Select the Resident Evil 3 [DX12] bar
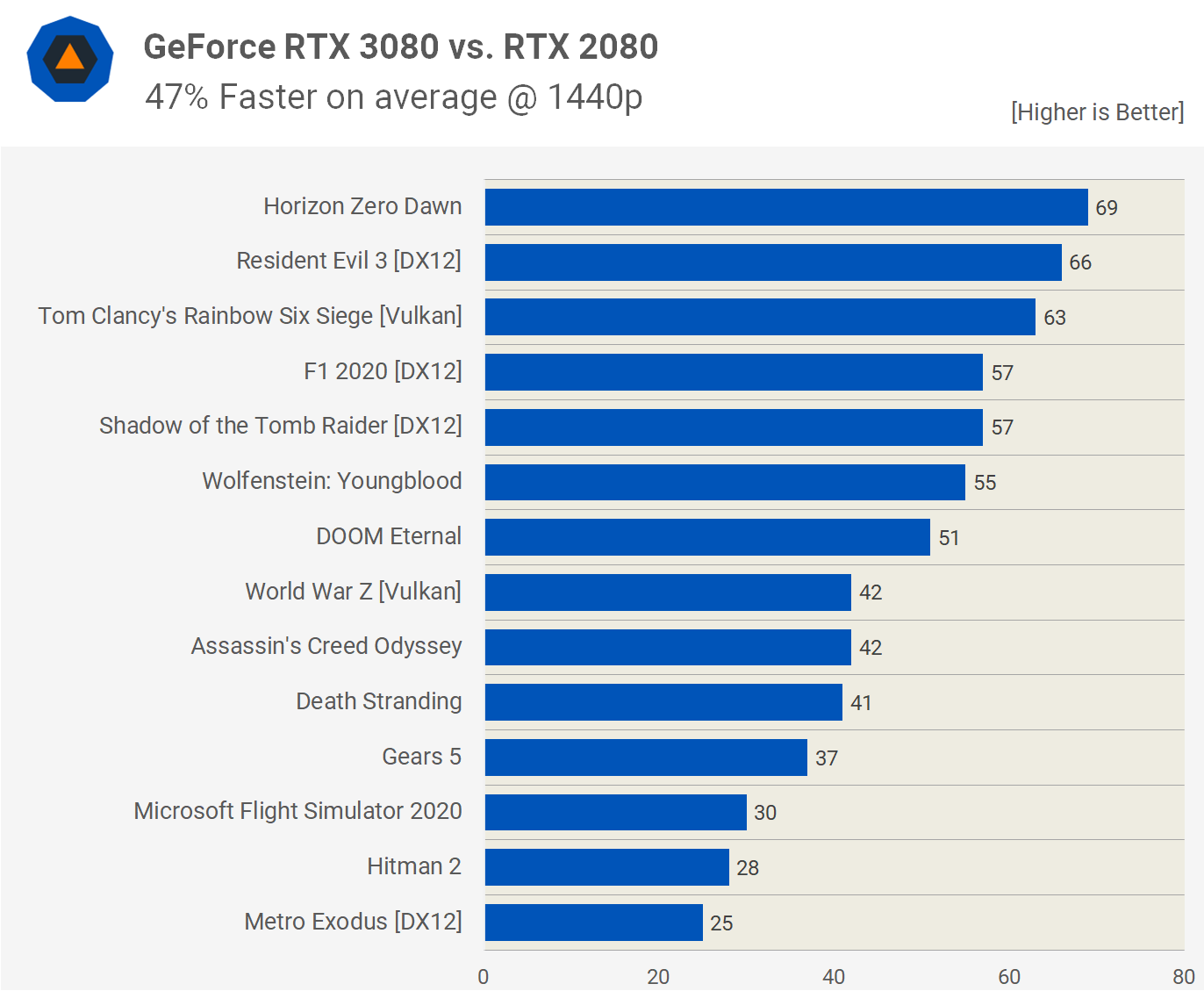 tap(772, 262)
